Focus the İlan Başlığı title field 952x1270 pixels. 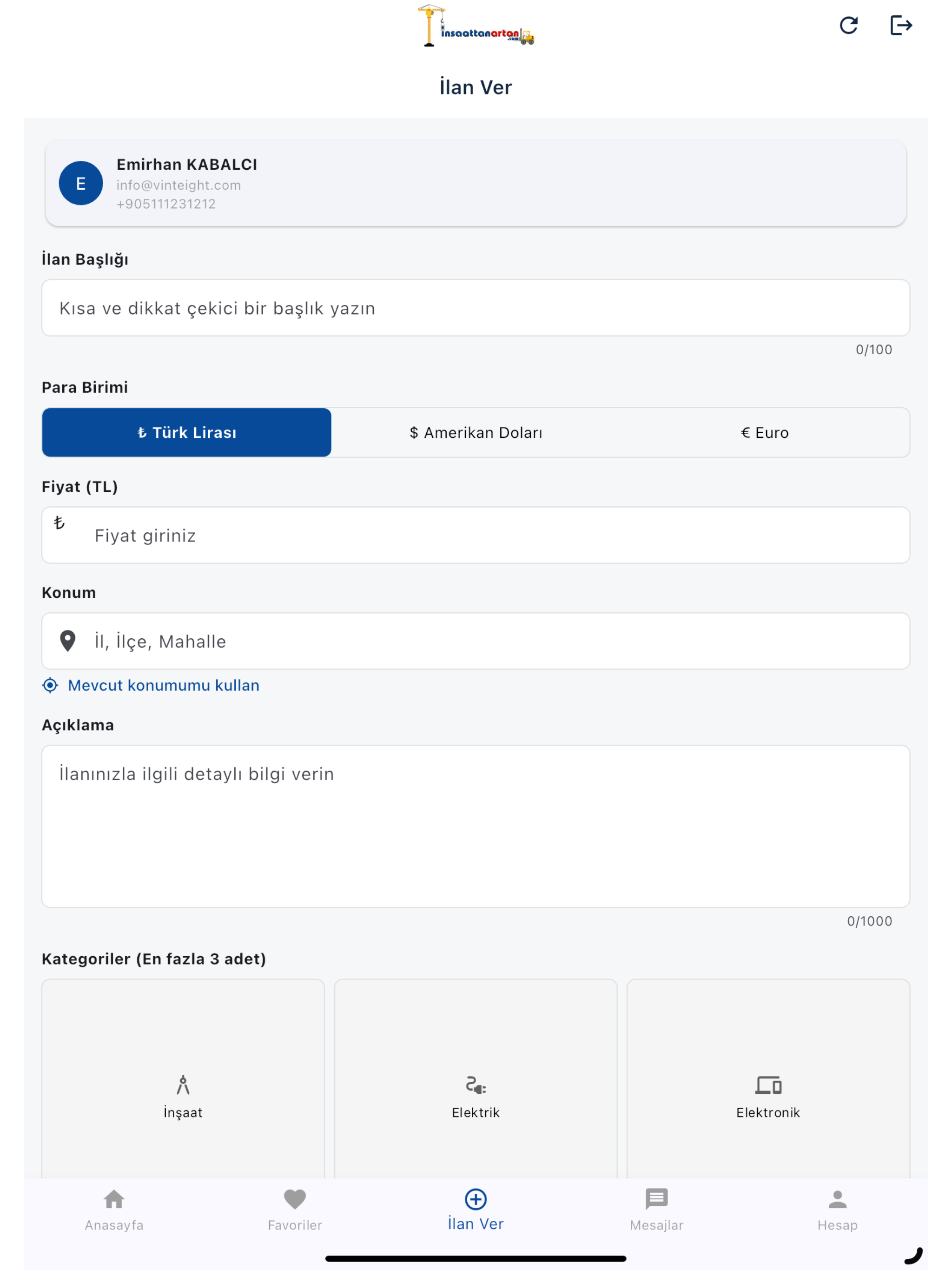tap(476, 308)
